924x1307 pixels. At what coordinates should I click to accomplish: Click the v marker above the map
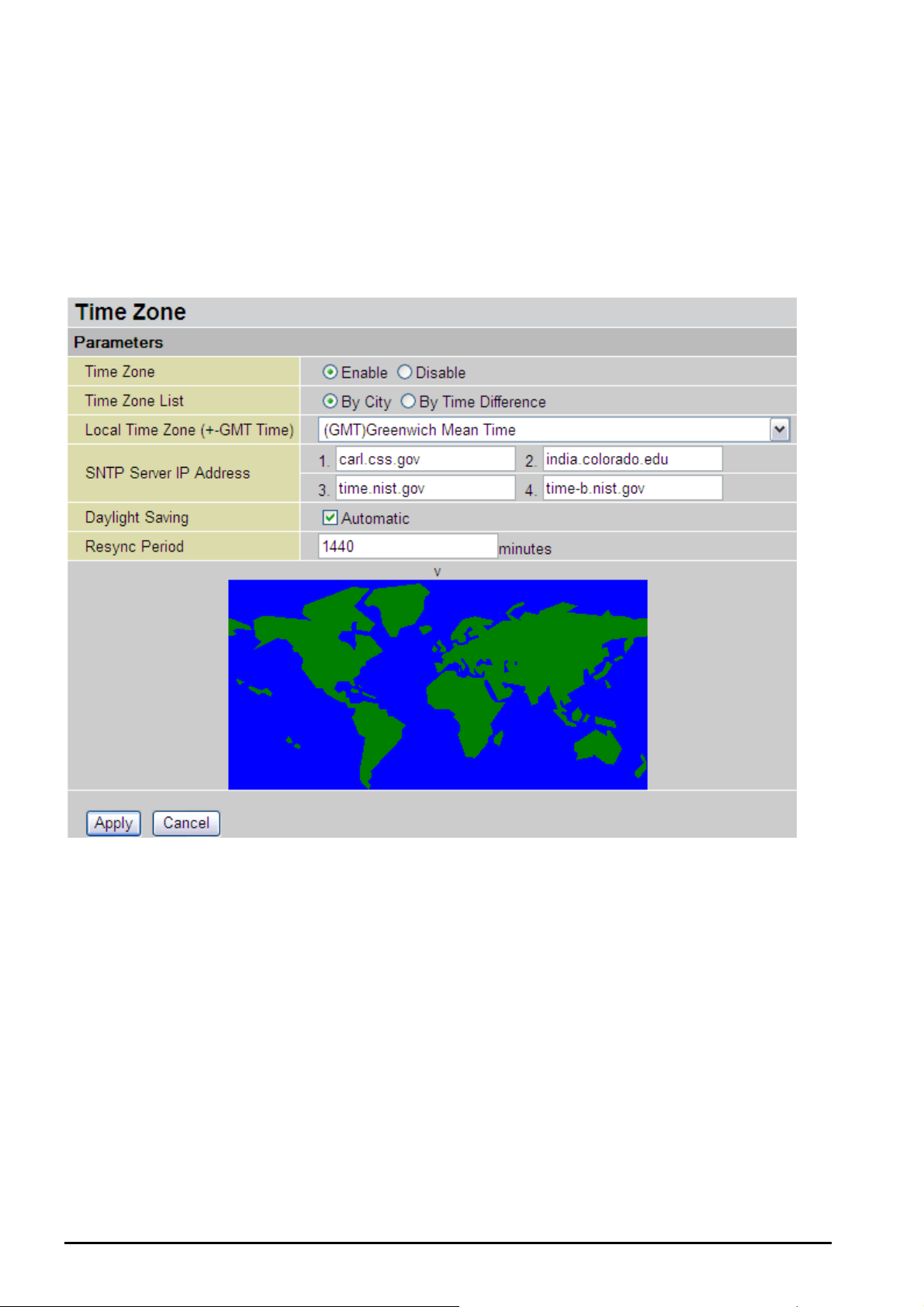(438, 572)
